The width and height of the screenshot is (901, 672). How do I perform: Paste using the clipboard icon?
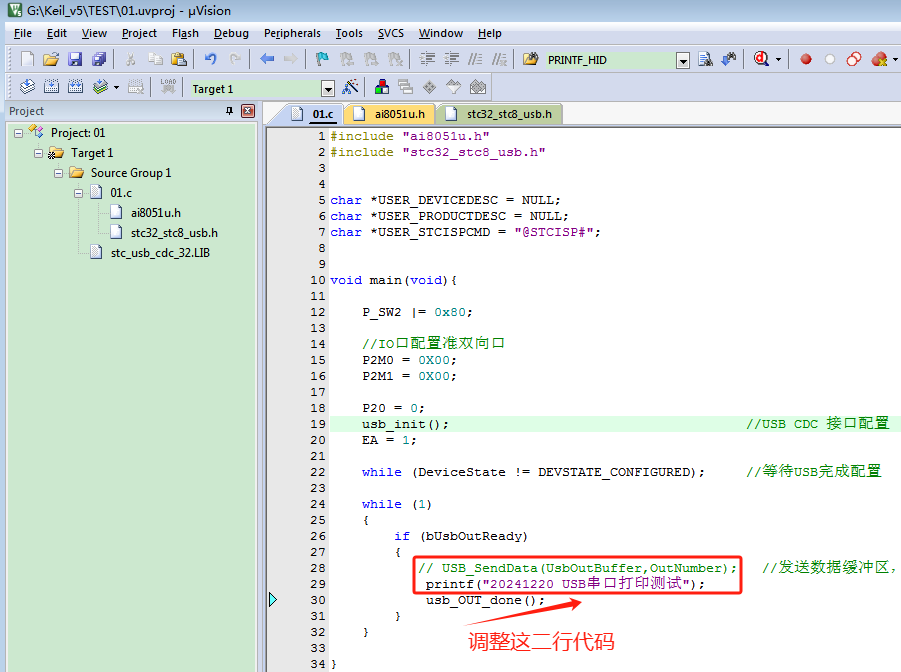pos(179,59)
